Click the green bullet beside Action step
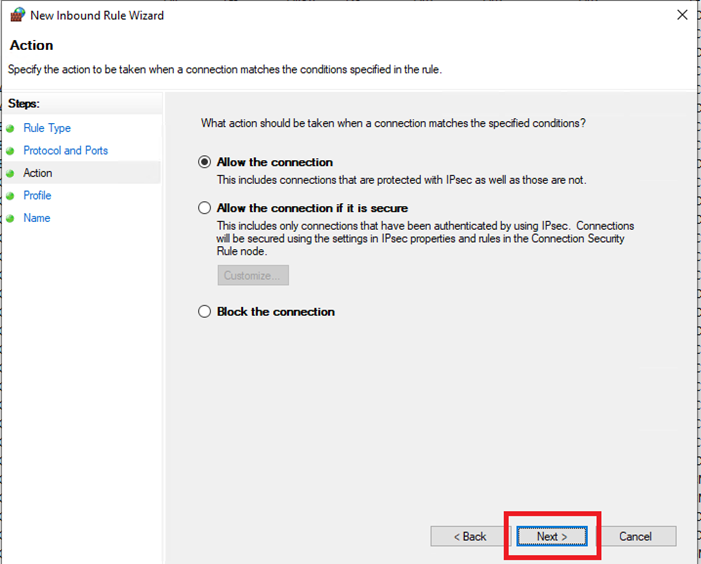This screenshot has height=564, width=701. 10,173
